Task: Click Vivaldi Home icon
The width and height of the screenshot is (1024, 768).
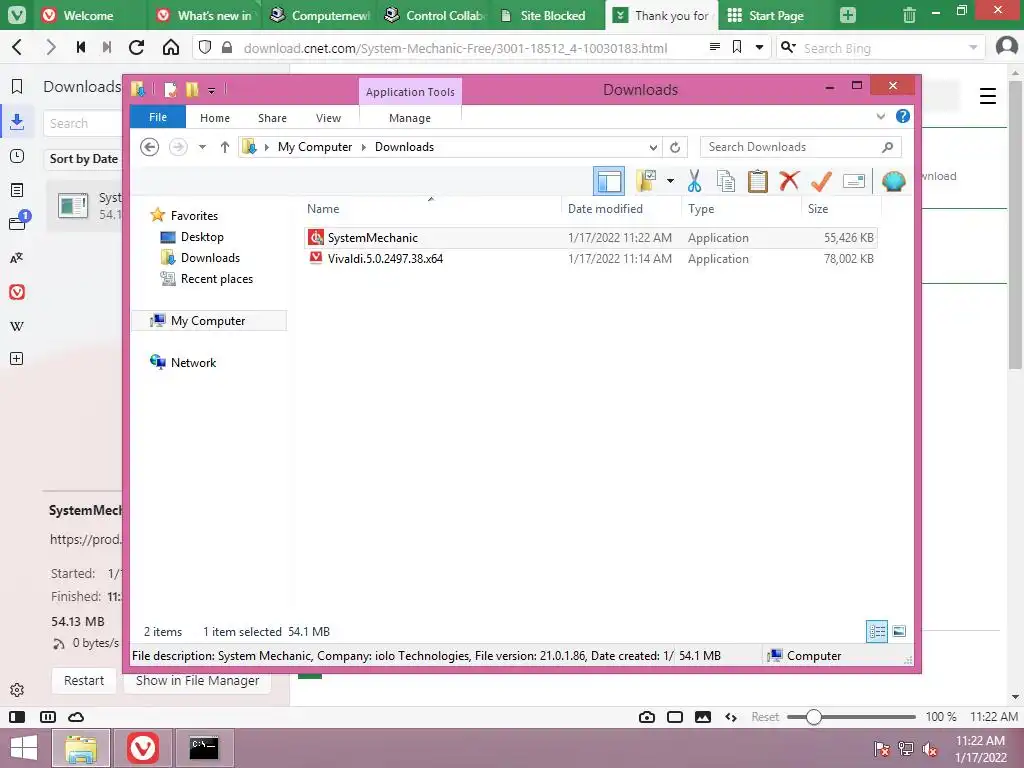Action: tap(171, 47)
